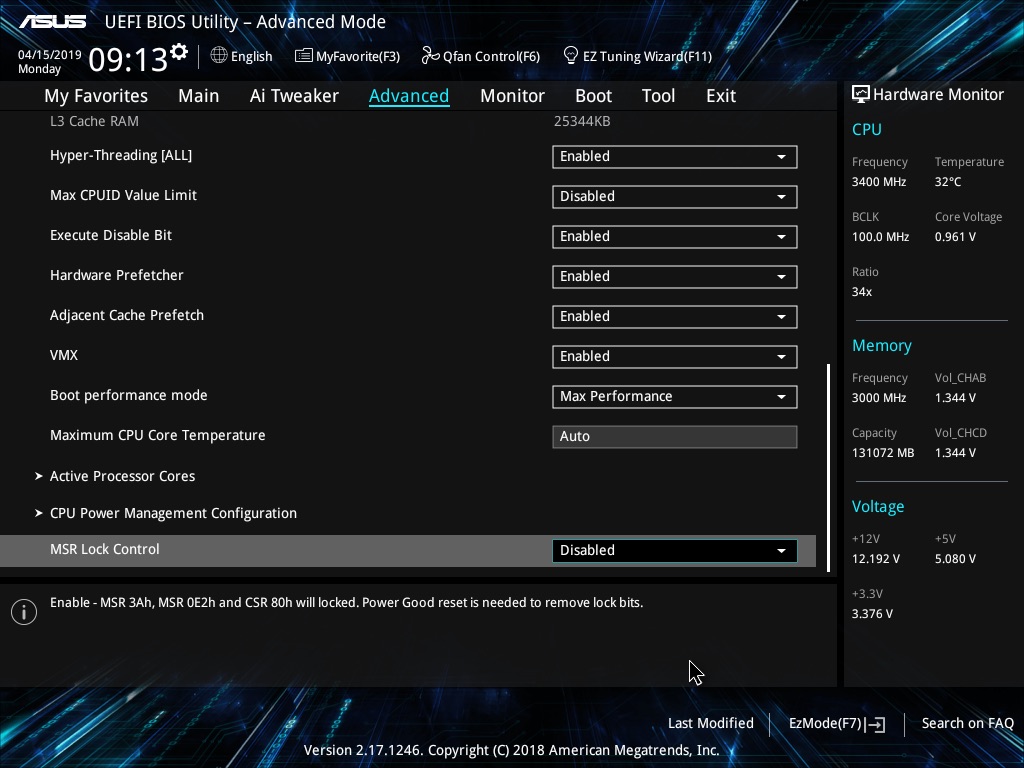Click the MyFavorite list icon
The width and height of the screenshot is (1024, 768).
point(304,56)
